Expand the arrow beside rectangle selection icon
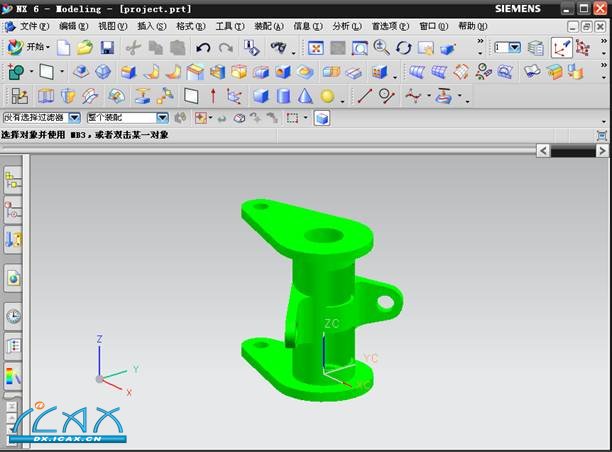This screenshot has height=452, width=612. tap(306, 118)
